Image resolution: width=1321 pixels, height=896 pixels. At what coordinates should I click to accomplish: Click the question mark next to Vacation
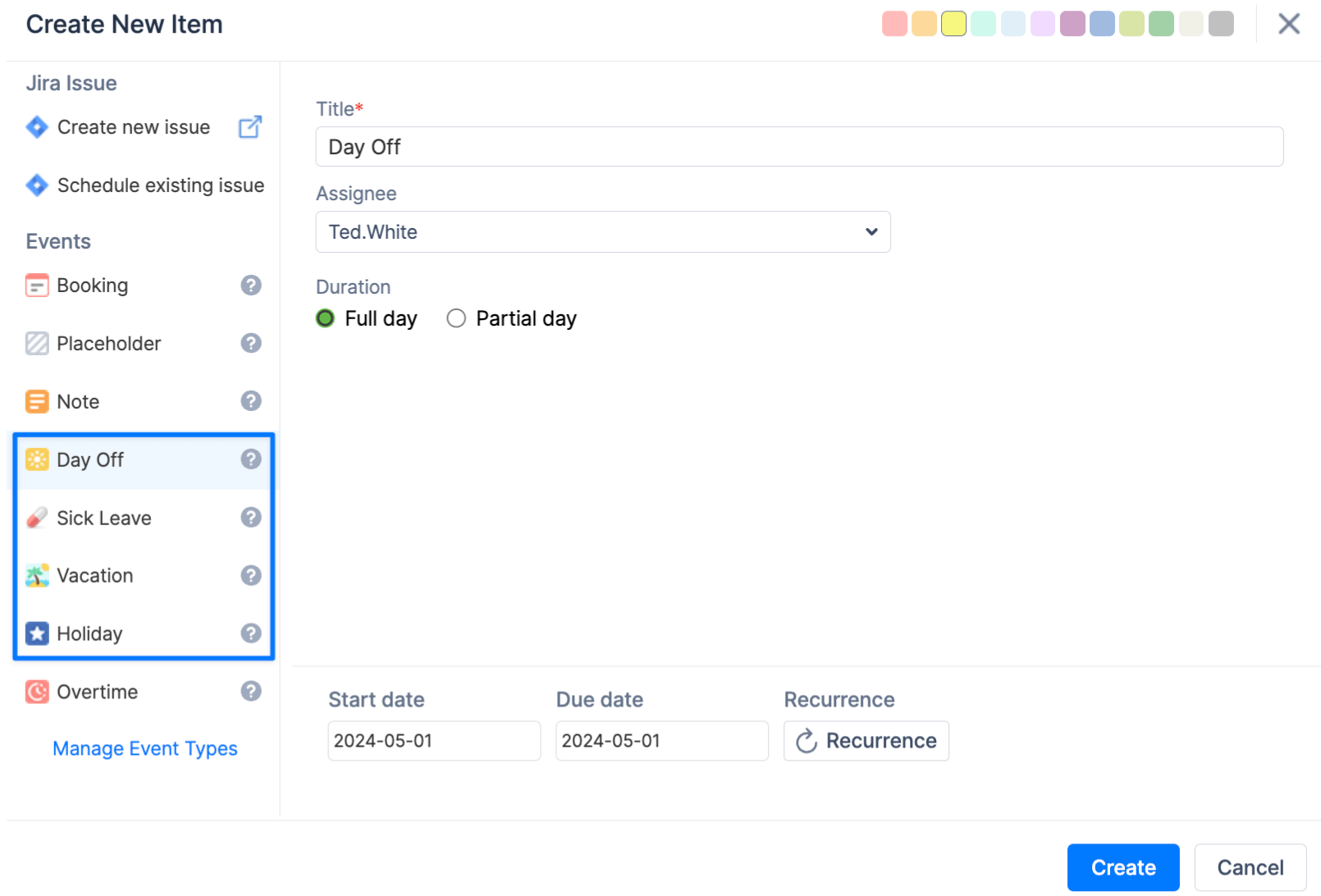point(251,575)
